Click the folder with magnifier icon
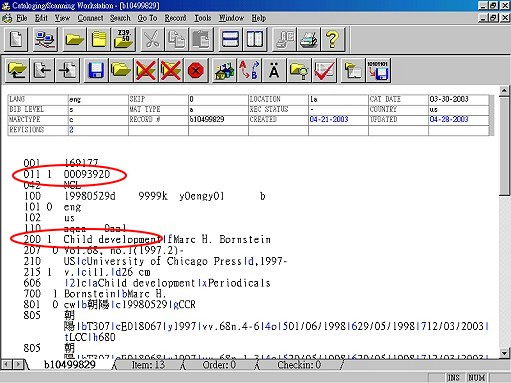 coord(299,70)
